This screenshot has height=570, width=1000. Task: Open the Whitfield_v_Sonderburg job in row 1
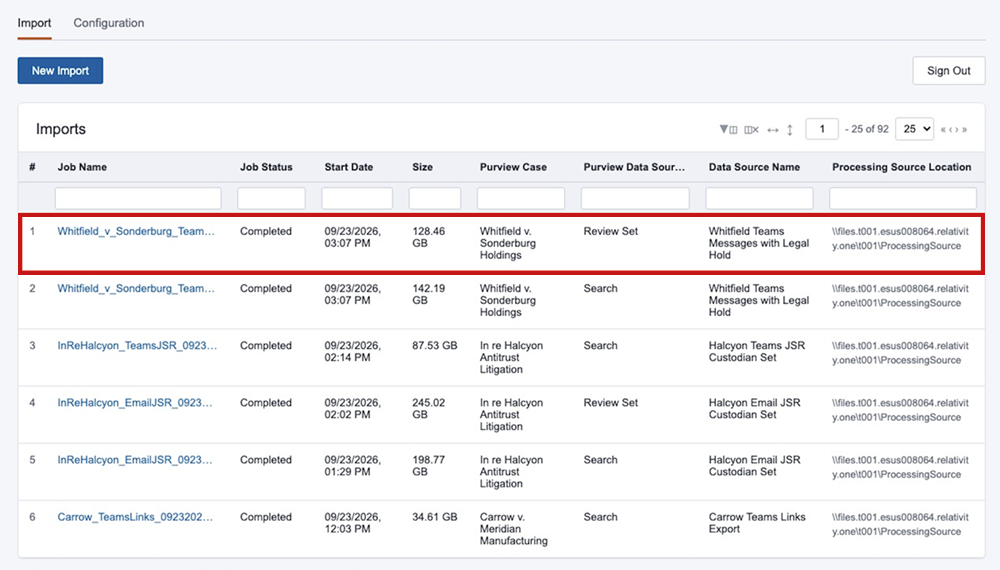136,231
